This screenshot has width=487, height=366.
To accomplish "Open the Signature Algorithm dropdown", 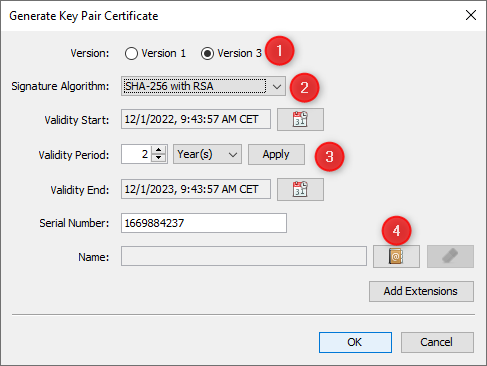I will (x=203, y=86).
